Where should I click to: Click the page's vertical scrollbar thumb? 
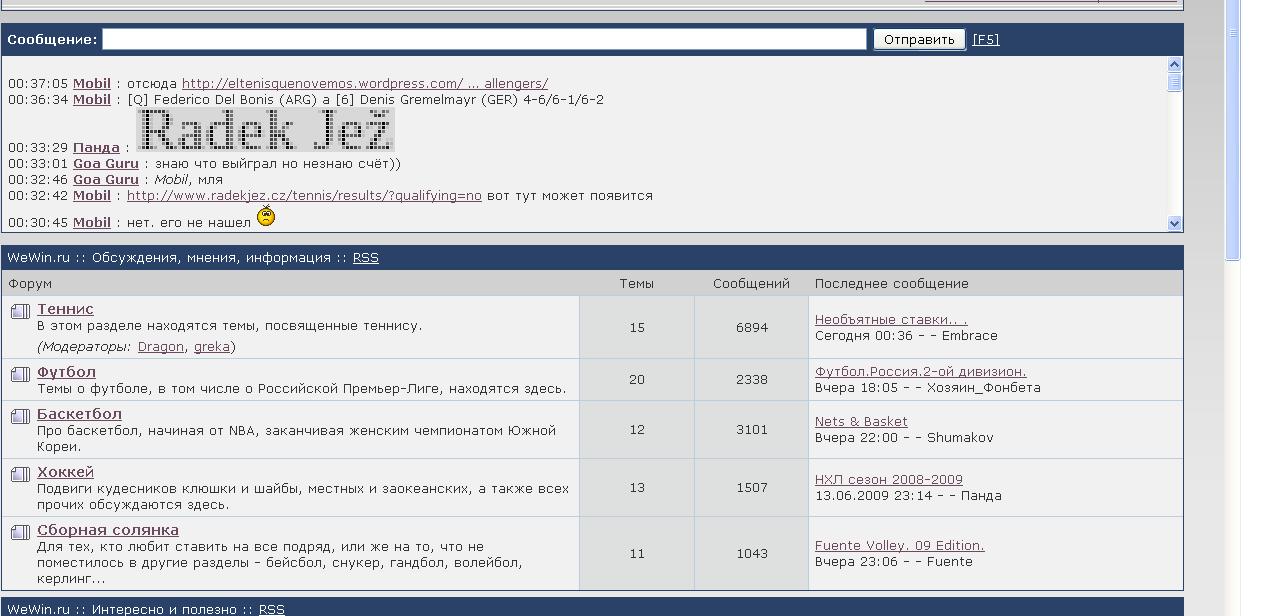point(1233,130)
